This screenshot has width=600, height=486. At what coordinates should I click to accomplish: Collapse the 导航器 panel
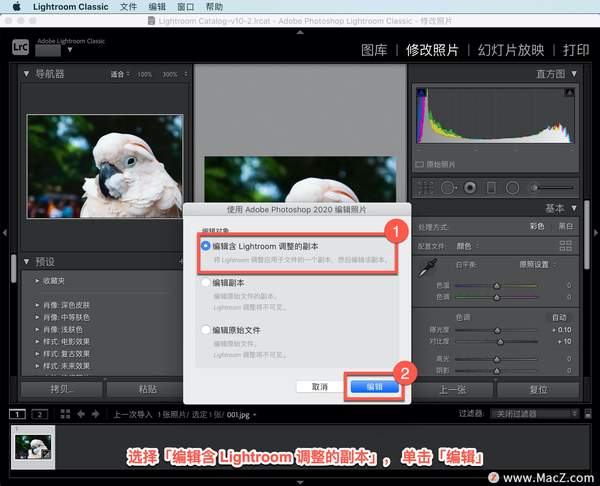[27, 74]
